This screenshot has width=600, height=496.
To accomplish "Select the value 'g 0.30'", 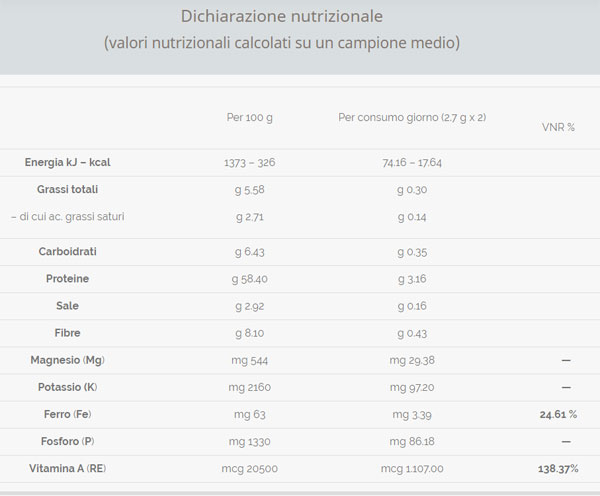I will click(x=412, y=190).
